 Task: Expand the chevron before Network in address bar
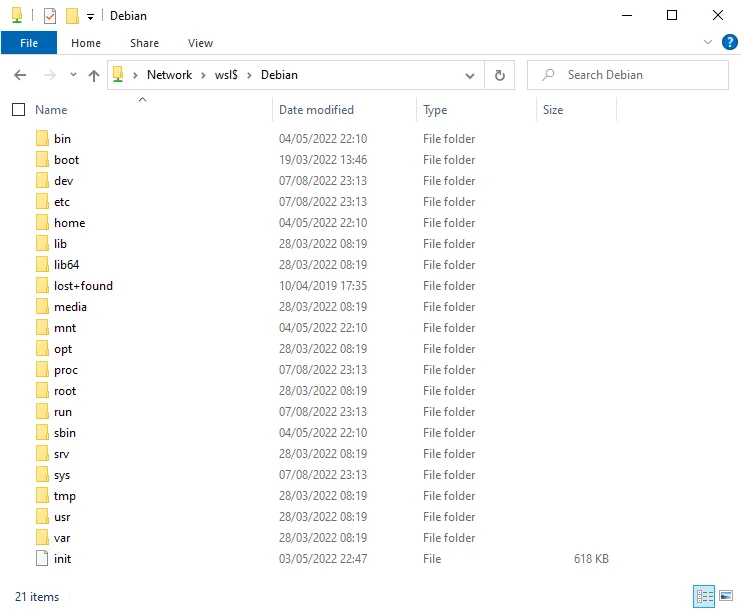[135, 75]
